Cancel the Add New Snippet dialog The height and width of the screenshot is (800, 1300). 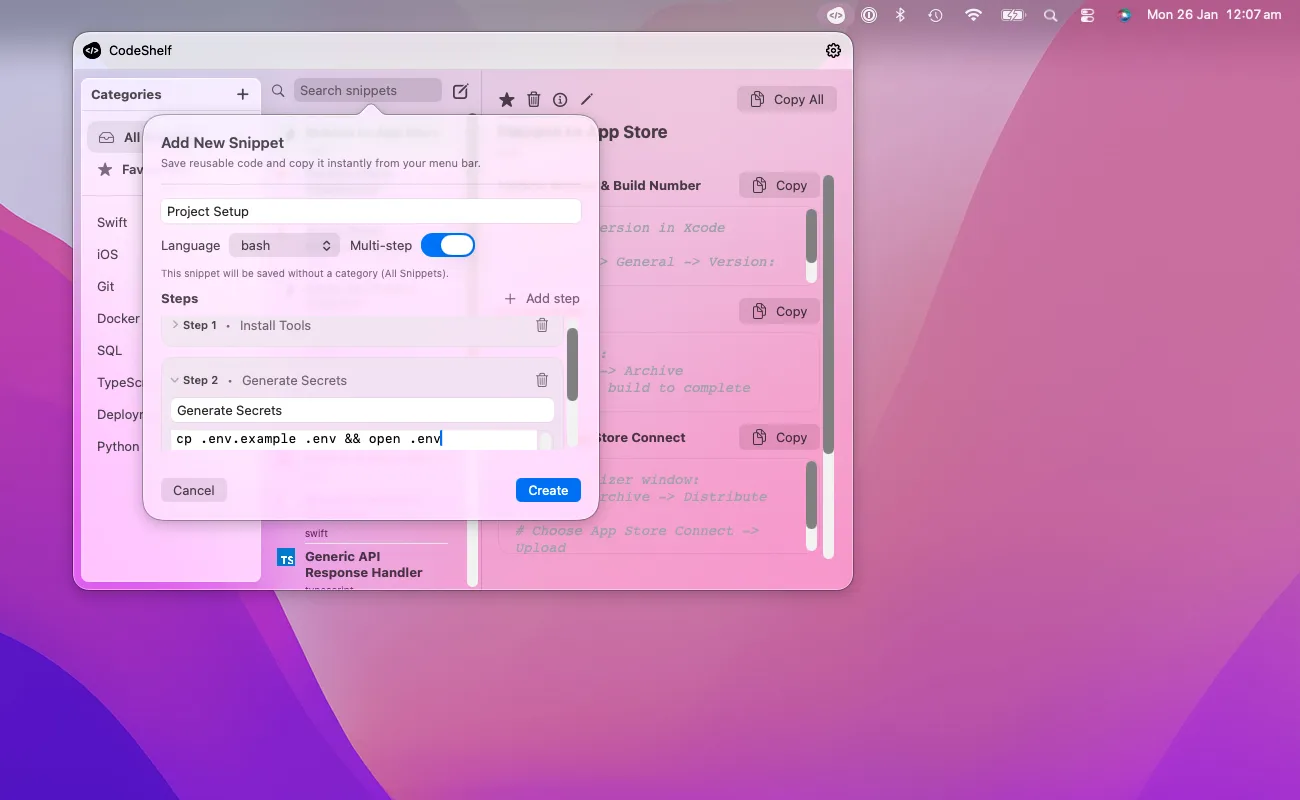click(x=193, y=490)
